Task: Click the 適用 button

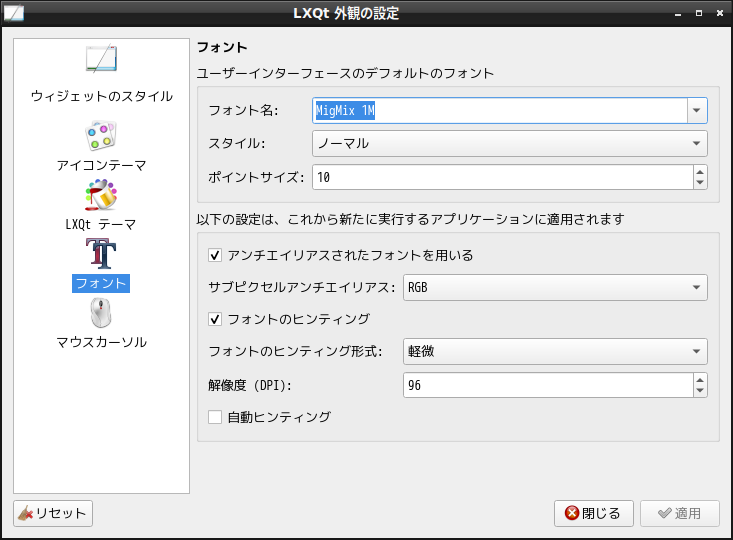Action: [x=680, y=513]
